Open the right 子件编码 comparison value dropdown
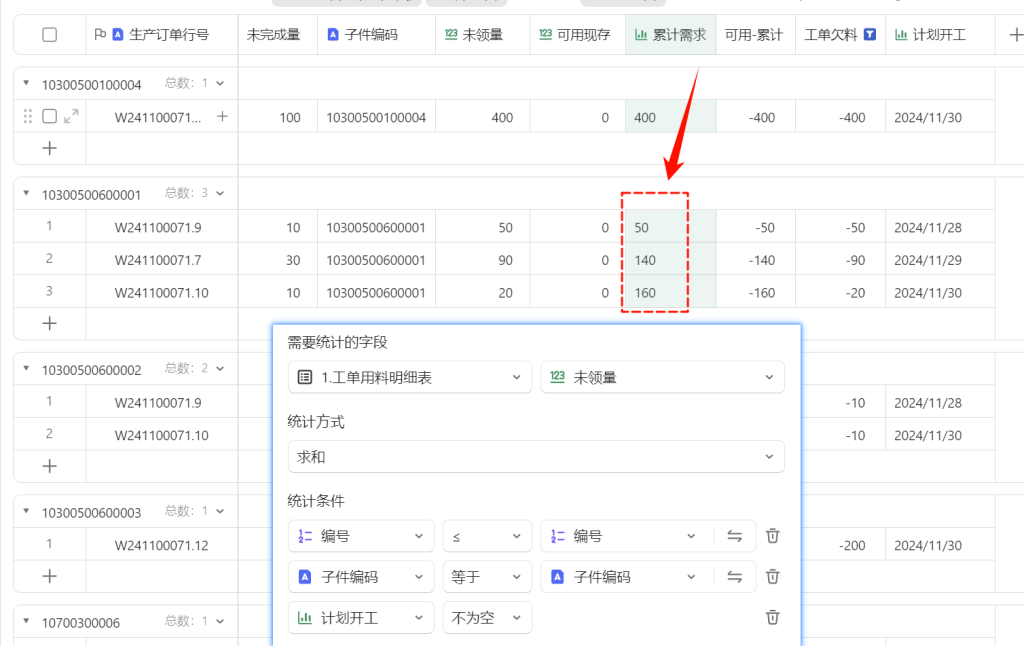 (x=626, y=577)
